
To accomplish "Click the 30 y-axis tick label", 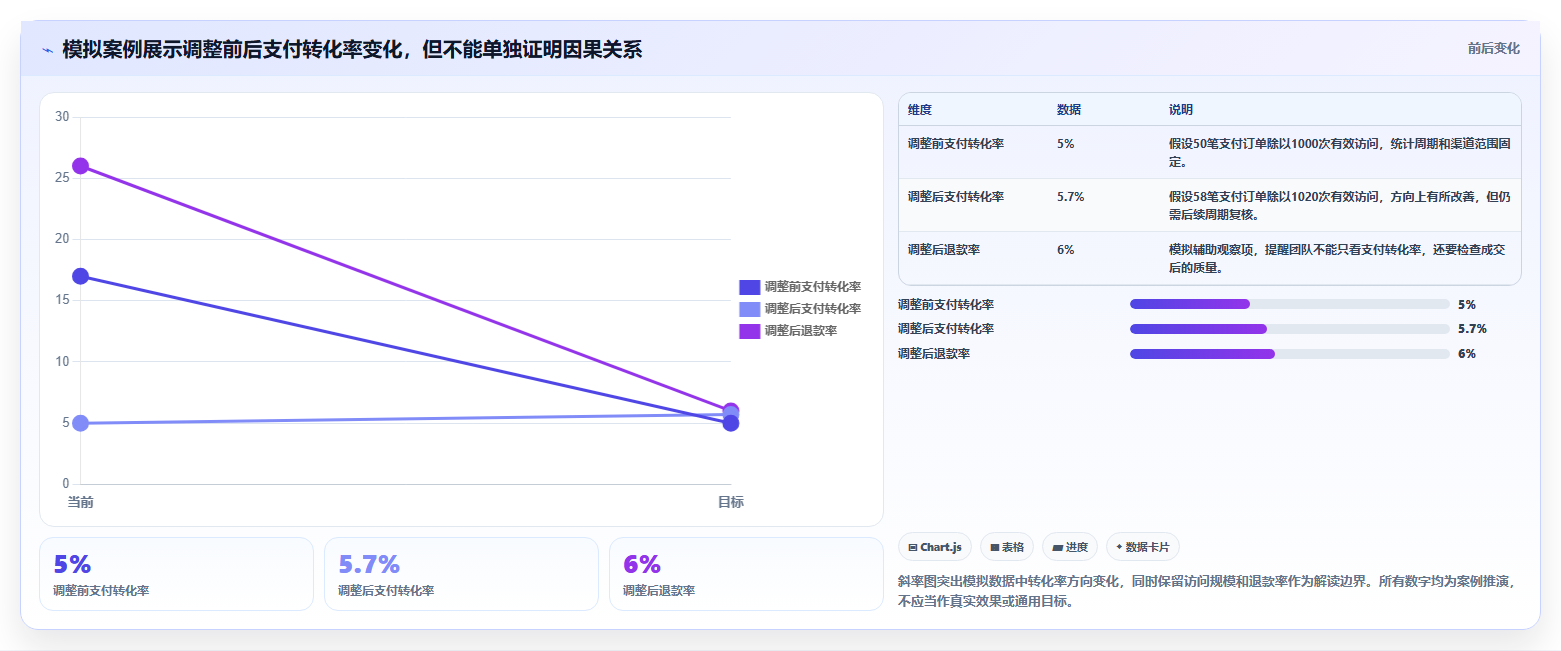I will [x=62, y=117].
